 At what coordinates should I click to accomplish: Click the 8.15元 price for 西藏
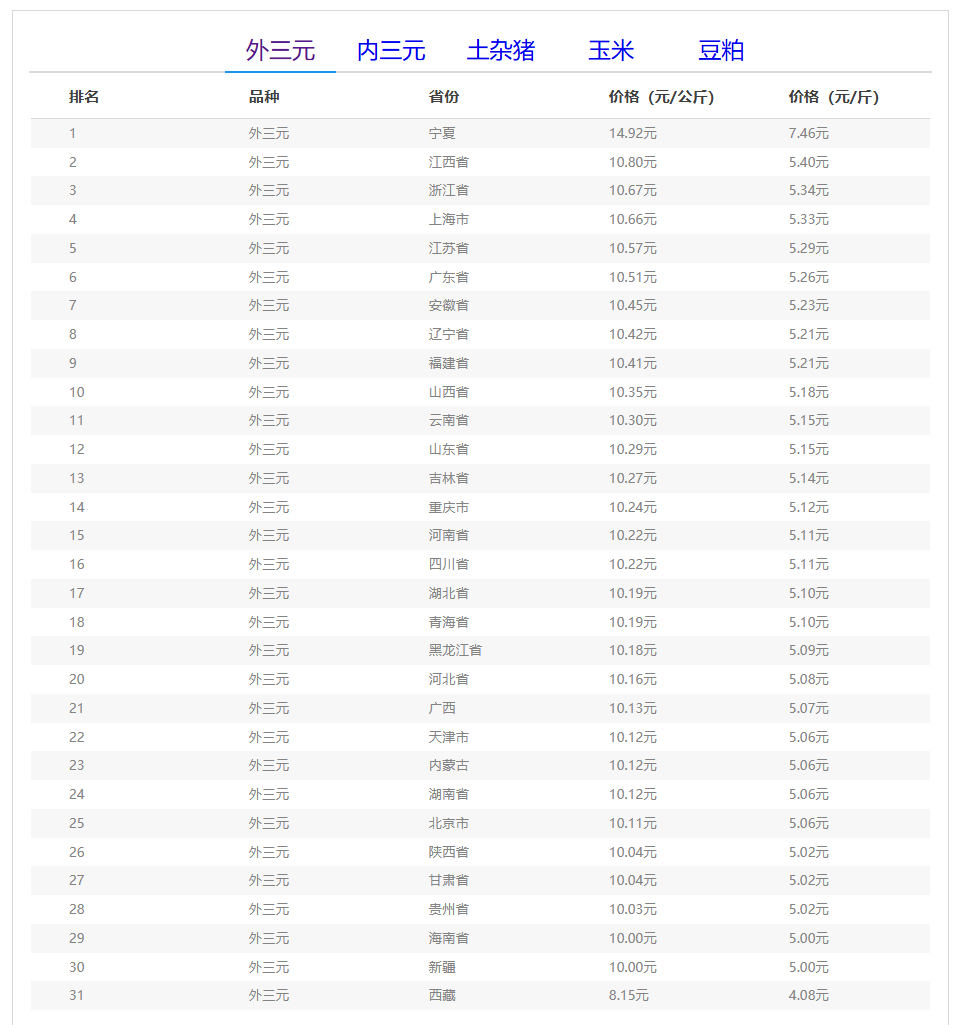point(629,995)
